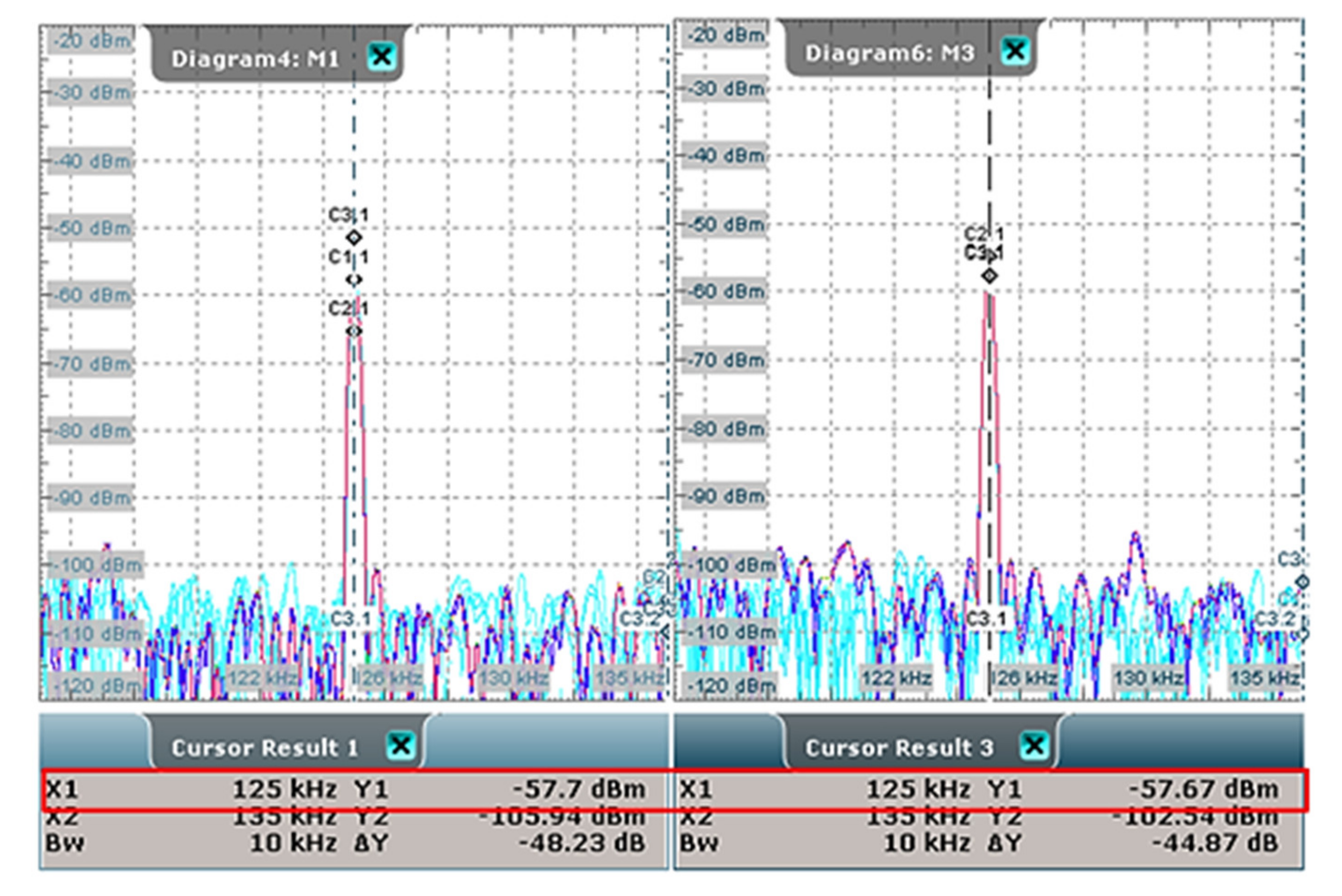Viewport: 1342px width, 896px height.
Task: Select the Diagram4: M1 tab label
Action: click(255, 58)
